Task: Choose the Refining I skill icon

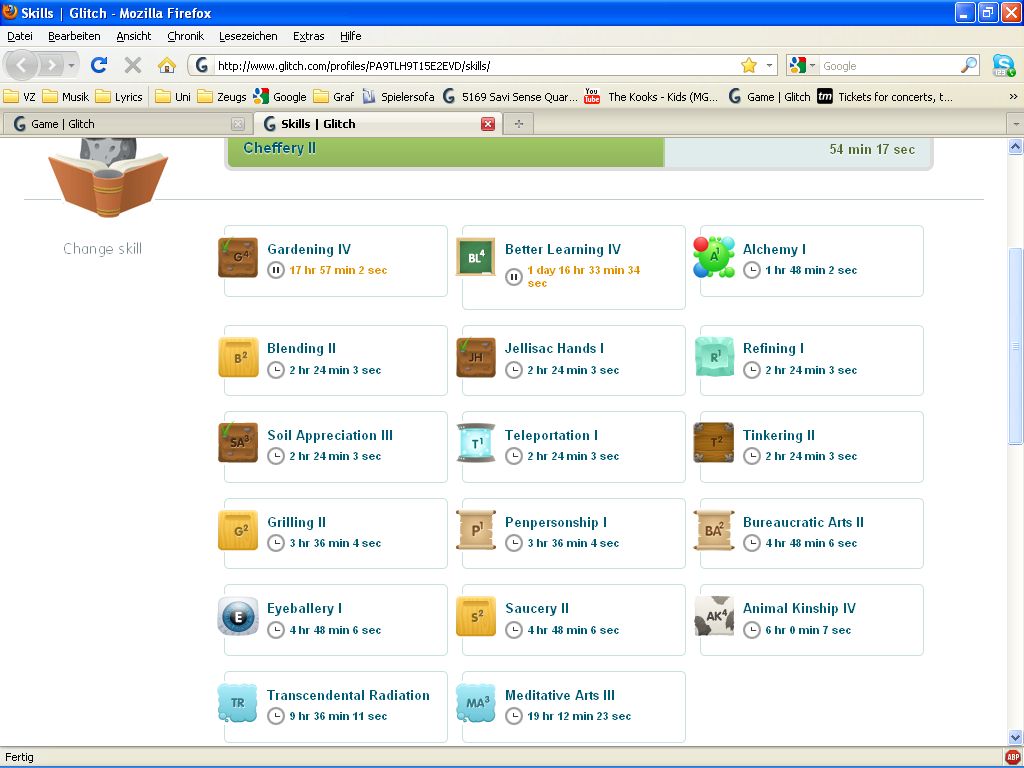Action: [x=713, y=357]
